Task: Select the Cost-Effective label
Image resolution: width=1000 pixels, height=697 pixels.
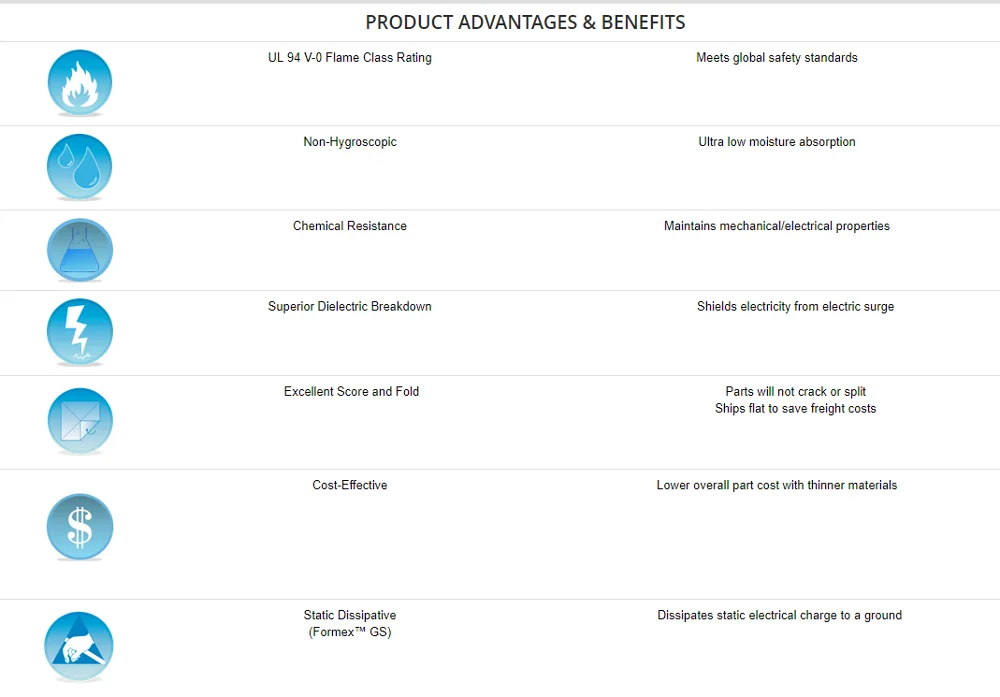Action: [x=350, y=486]
